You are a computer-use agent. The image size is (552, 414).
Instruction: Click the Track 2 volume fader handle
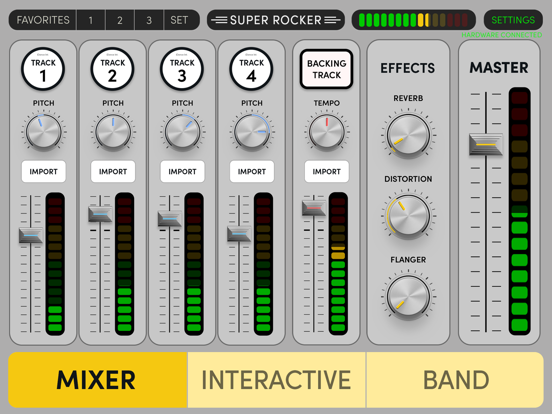click(x=100, y=214)
